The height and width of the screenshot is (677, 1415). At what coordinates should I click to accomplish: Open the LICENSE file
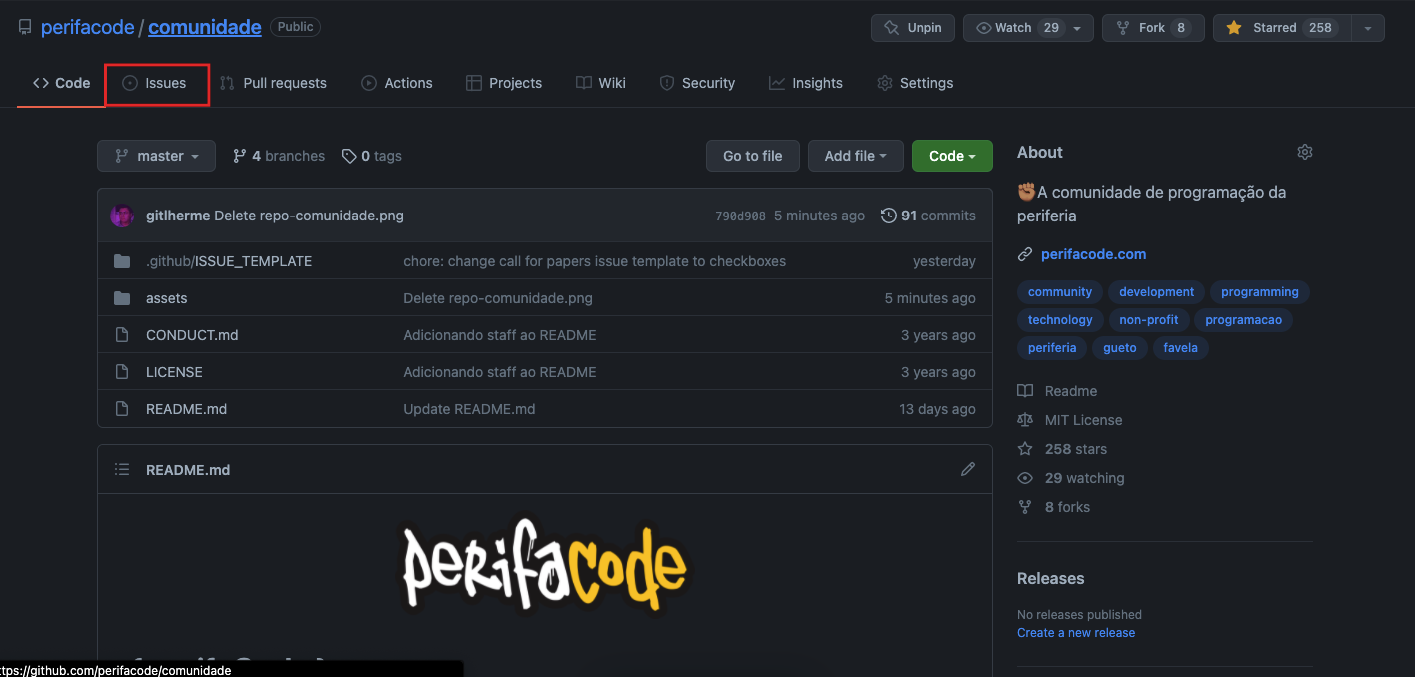pos(174,372)
